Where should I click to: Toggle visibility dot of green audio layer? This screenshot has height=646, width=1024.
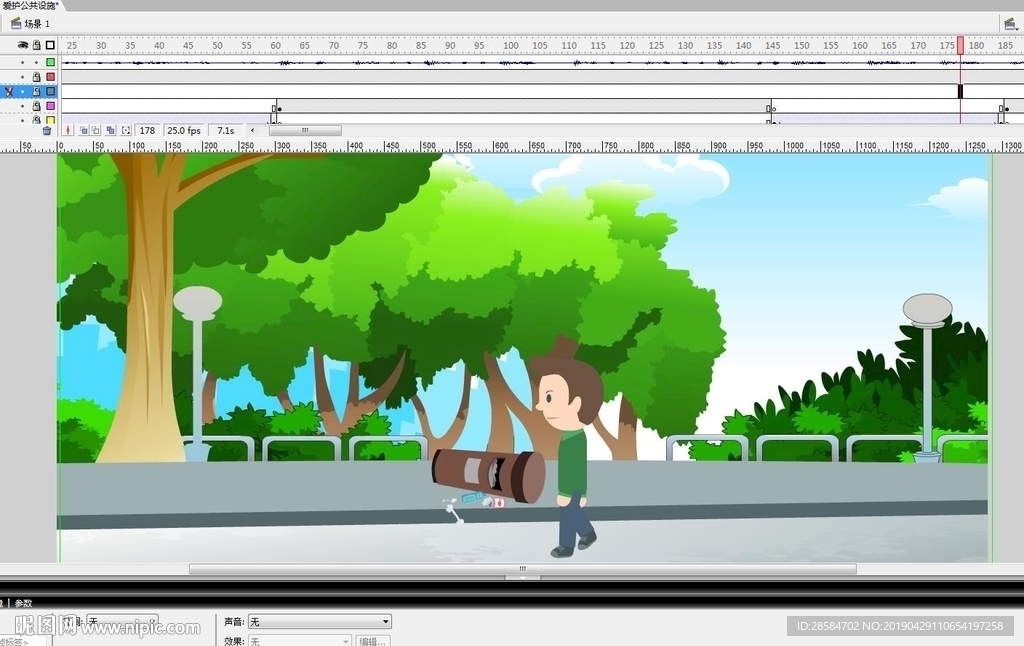23,62
